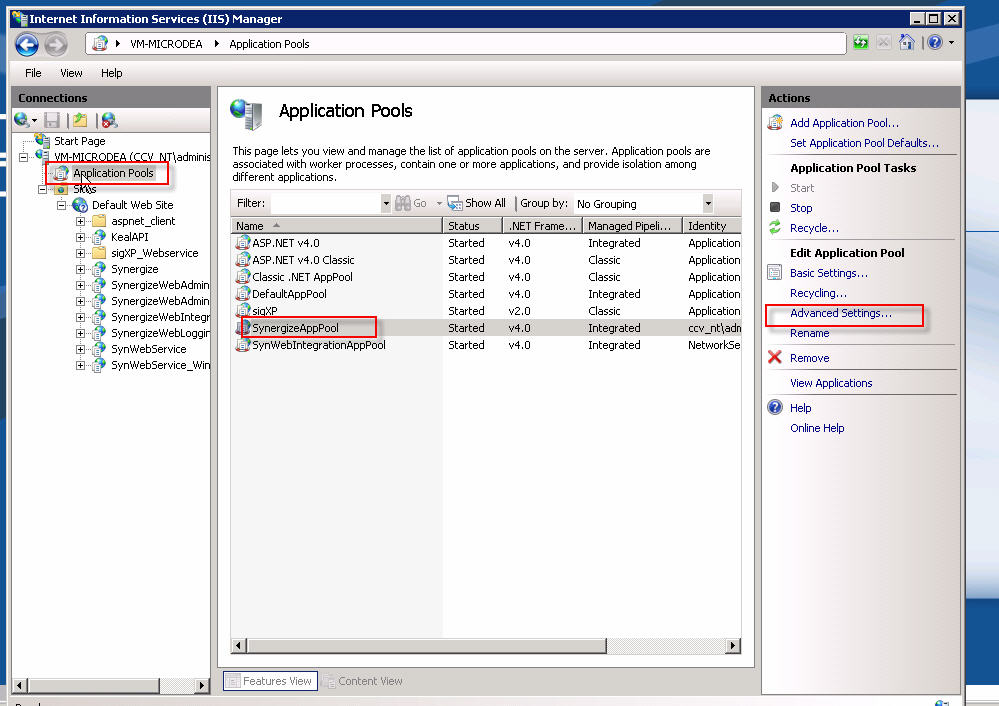Viewport: 999px width, 706px height.
Task: Click the Basic Settings page icon
Action: pos(775,273)
